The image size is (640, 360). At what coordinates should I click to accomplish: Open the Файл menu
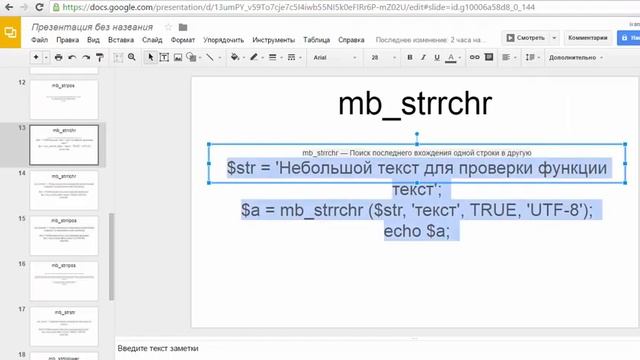(40, 40)
